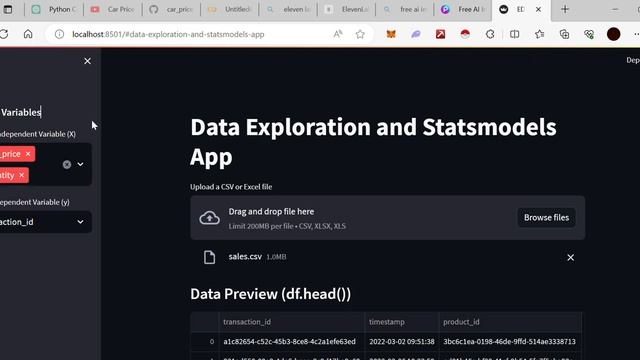Open the red-and-white ball extension icon
This screenshot has height=360, width=640.
pos(465,34)
